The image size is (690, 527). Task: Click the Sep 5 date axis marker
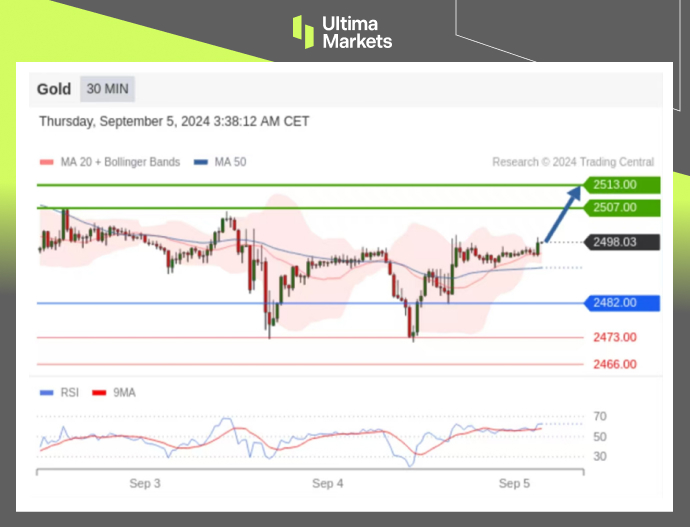515,484
